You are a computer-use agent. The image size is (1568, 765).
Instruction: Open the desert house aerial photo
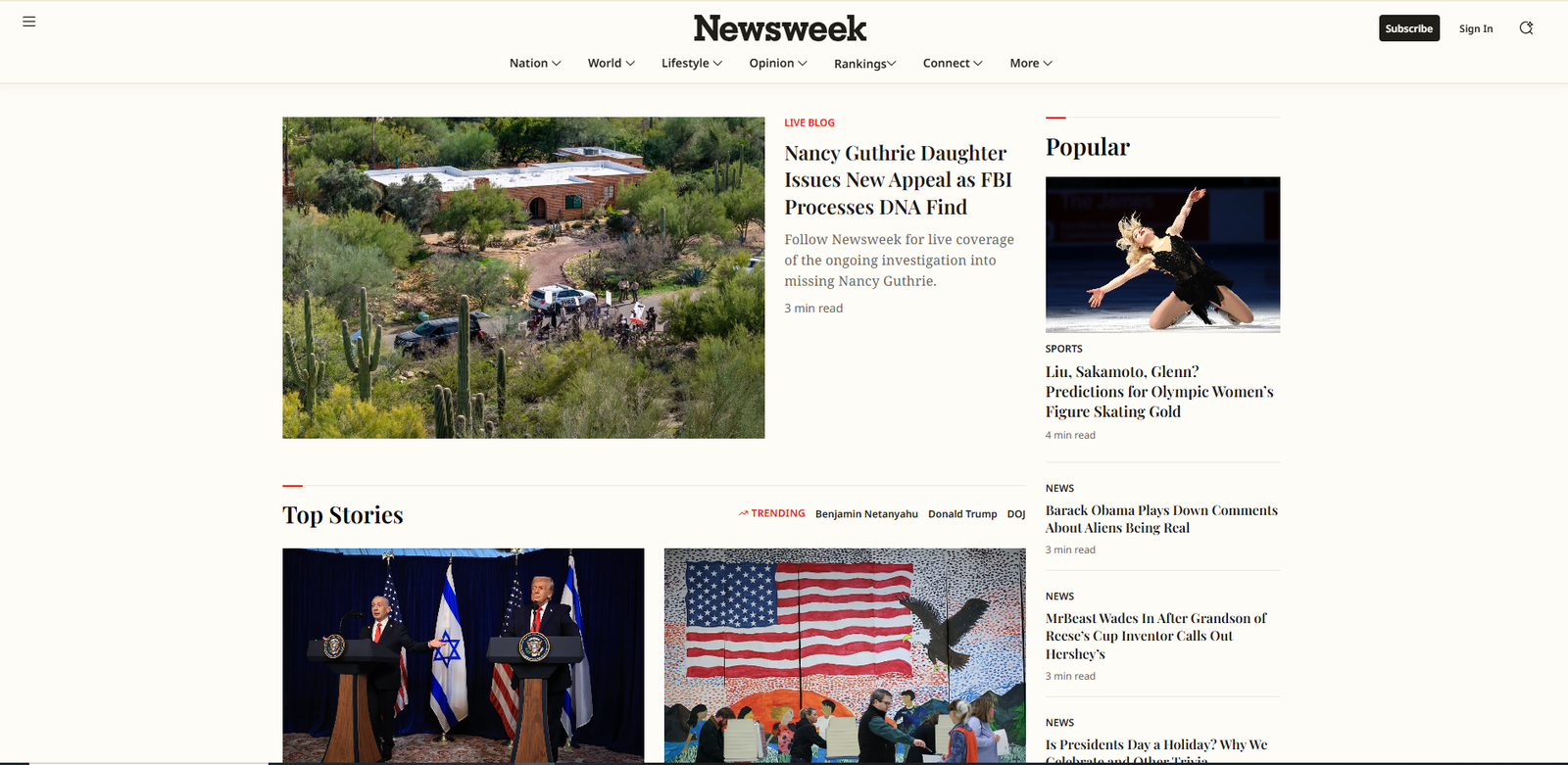click(x=523, y=278)
